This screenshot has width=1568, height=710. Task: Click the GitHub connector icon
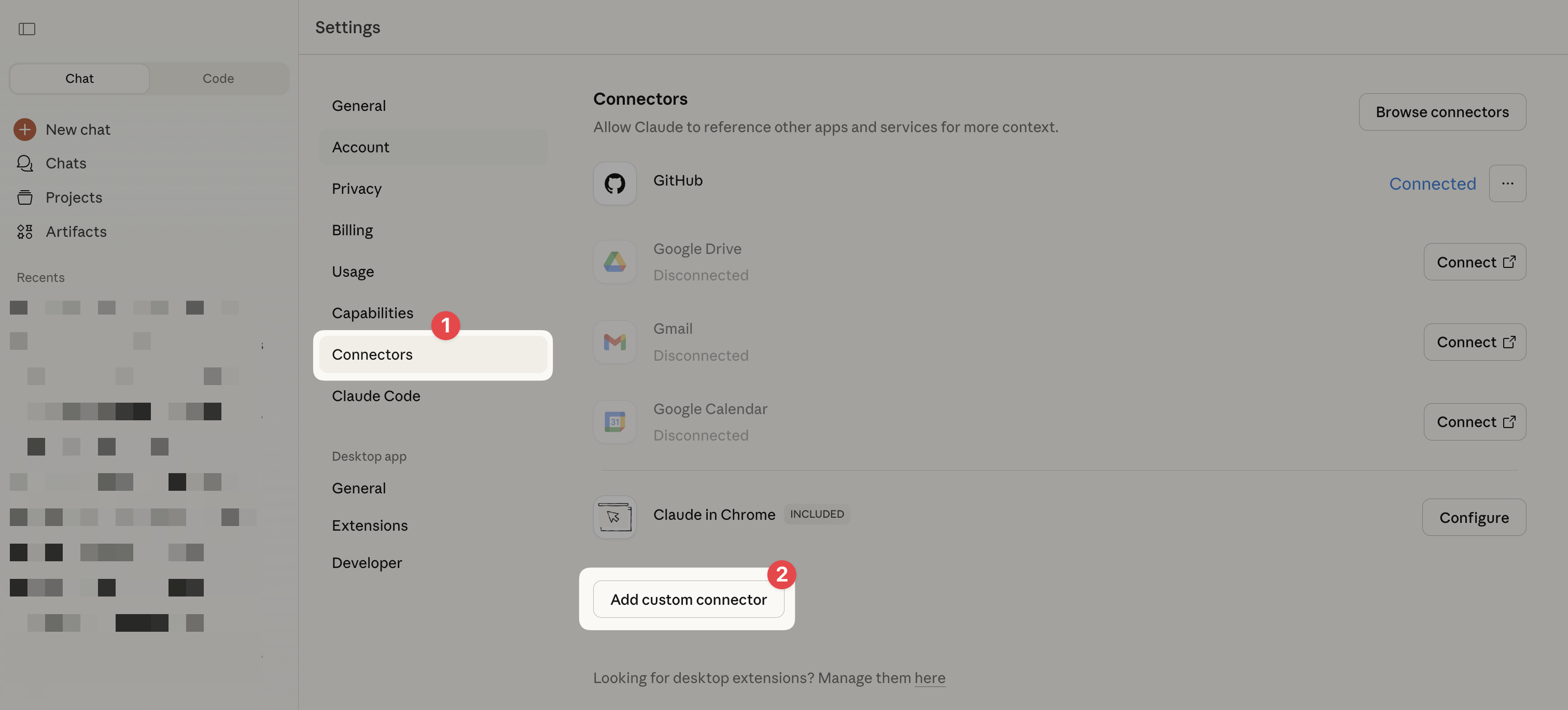[x=614, y=183]
